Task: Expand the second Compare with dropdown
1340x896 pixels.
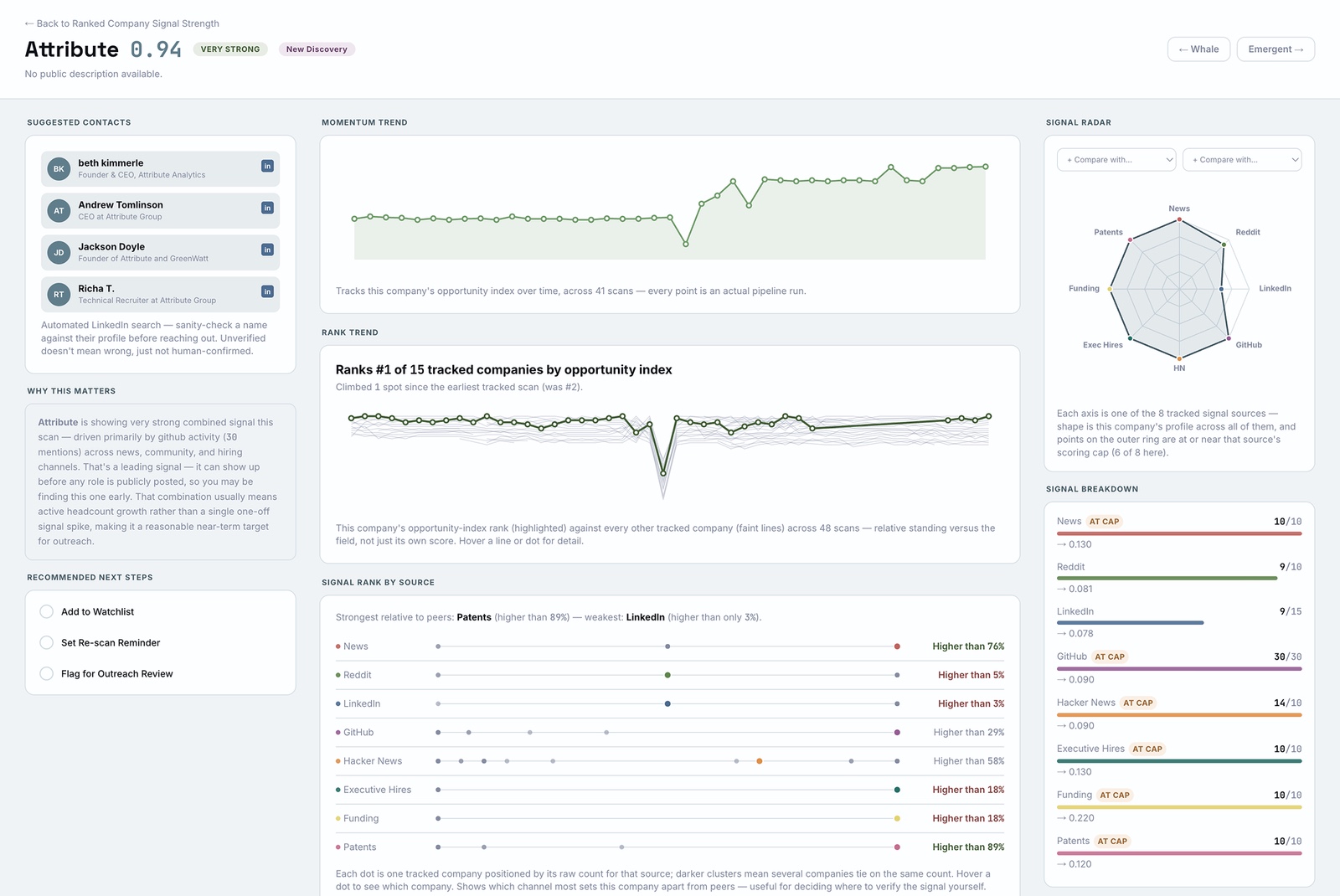Action: tap(1242, 160)
